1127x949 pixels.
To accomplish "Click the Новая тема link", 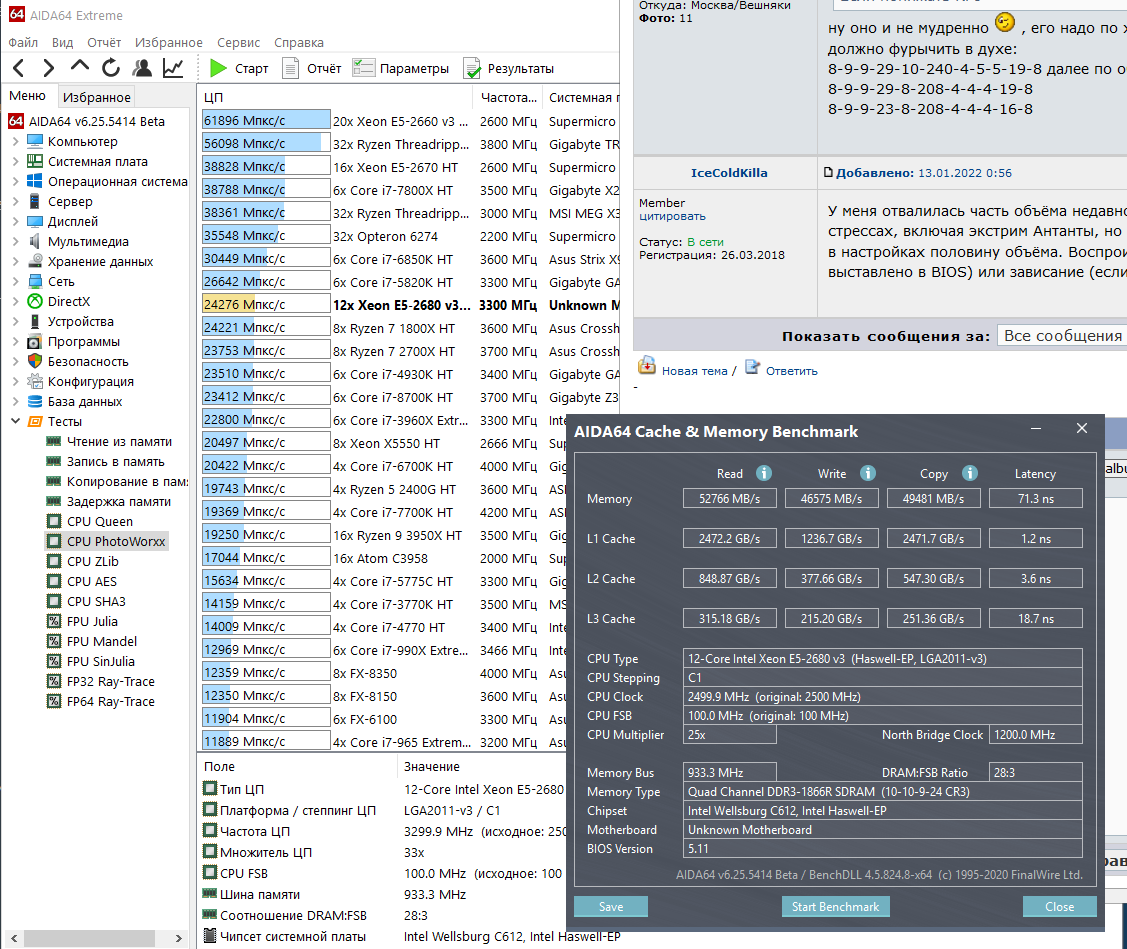I will (x=694, y=371).
